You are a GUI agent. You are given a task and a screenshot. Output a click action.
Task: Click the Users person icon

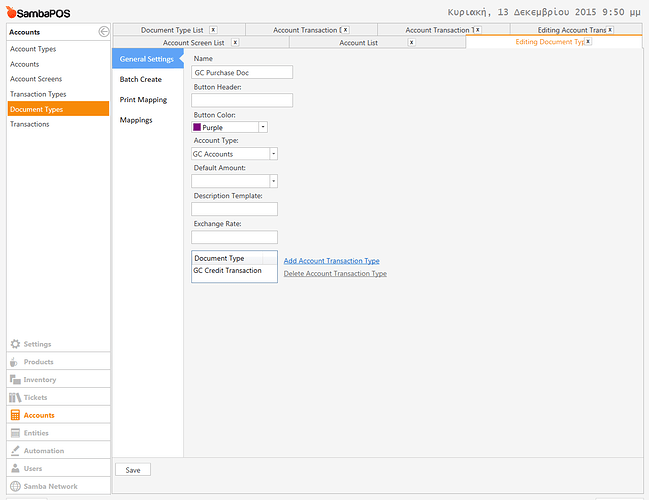[15, 468]
